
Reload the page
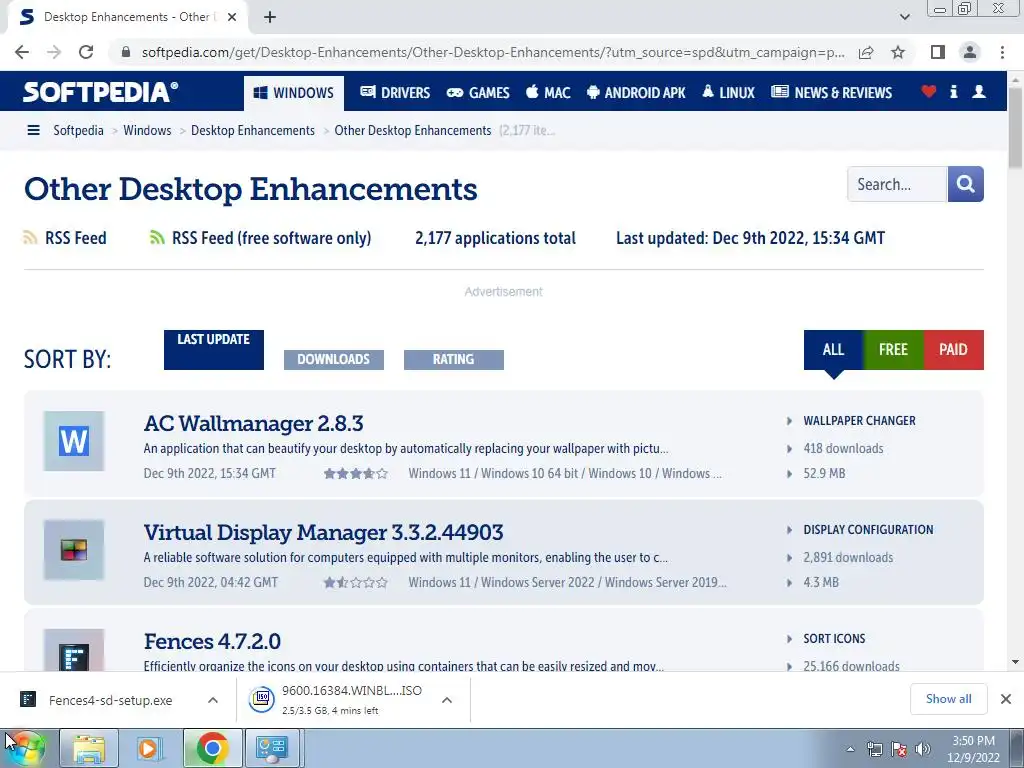tap(86, 52)
